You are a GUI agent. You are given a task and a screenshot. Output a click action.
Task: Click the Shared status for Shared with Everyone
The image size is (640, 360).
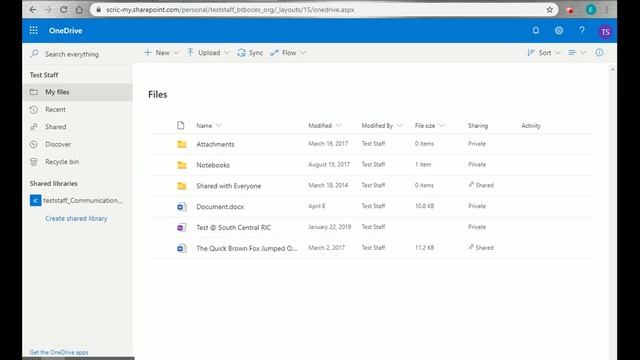point(481,185)
